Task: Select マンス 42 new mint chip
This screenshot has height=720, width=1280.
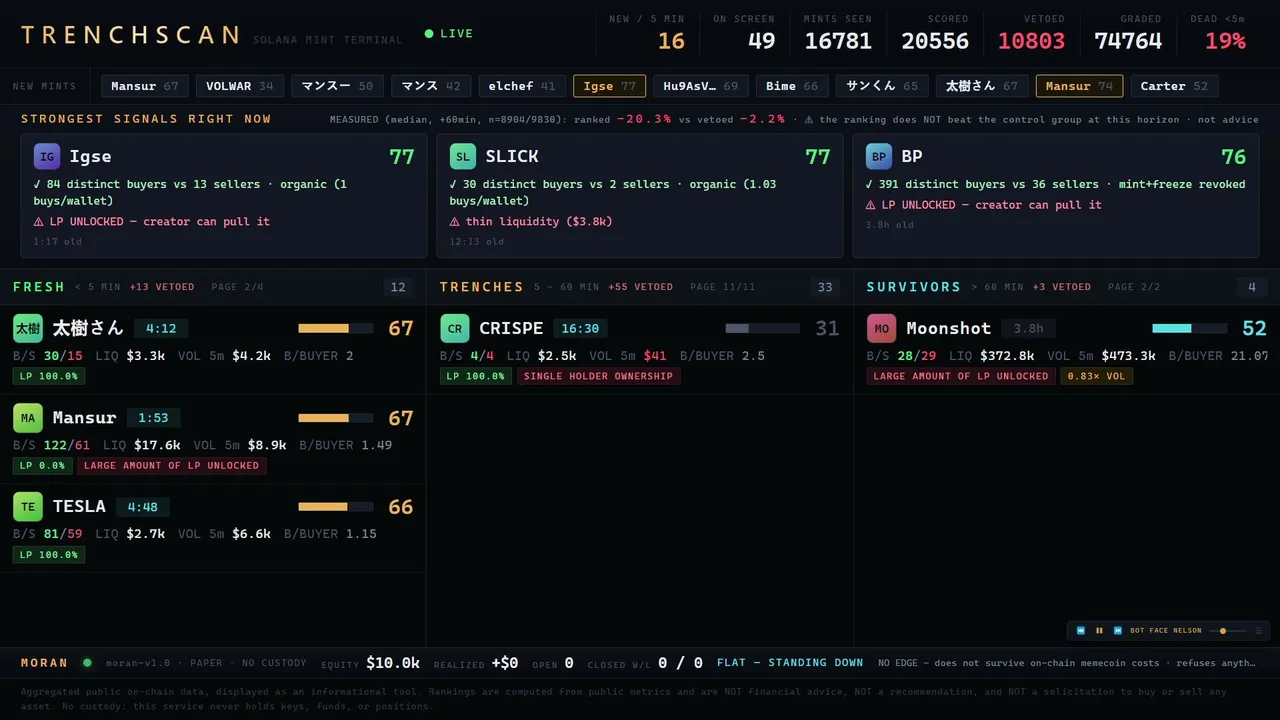Action: click(431, 86)
